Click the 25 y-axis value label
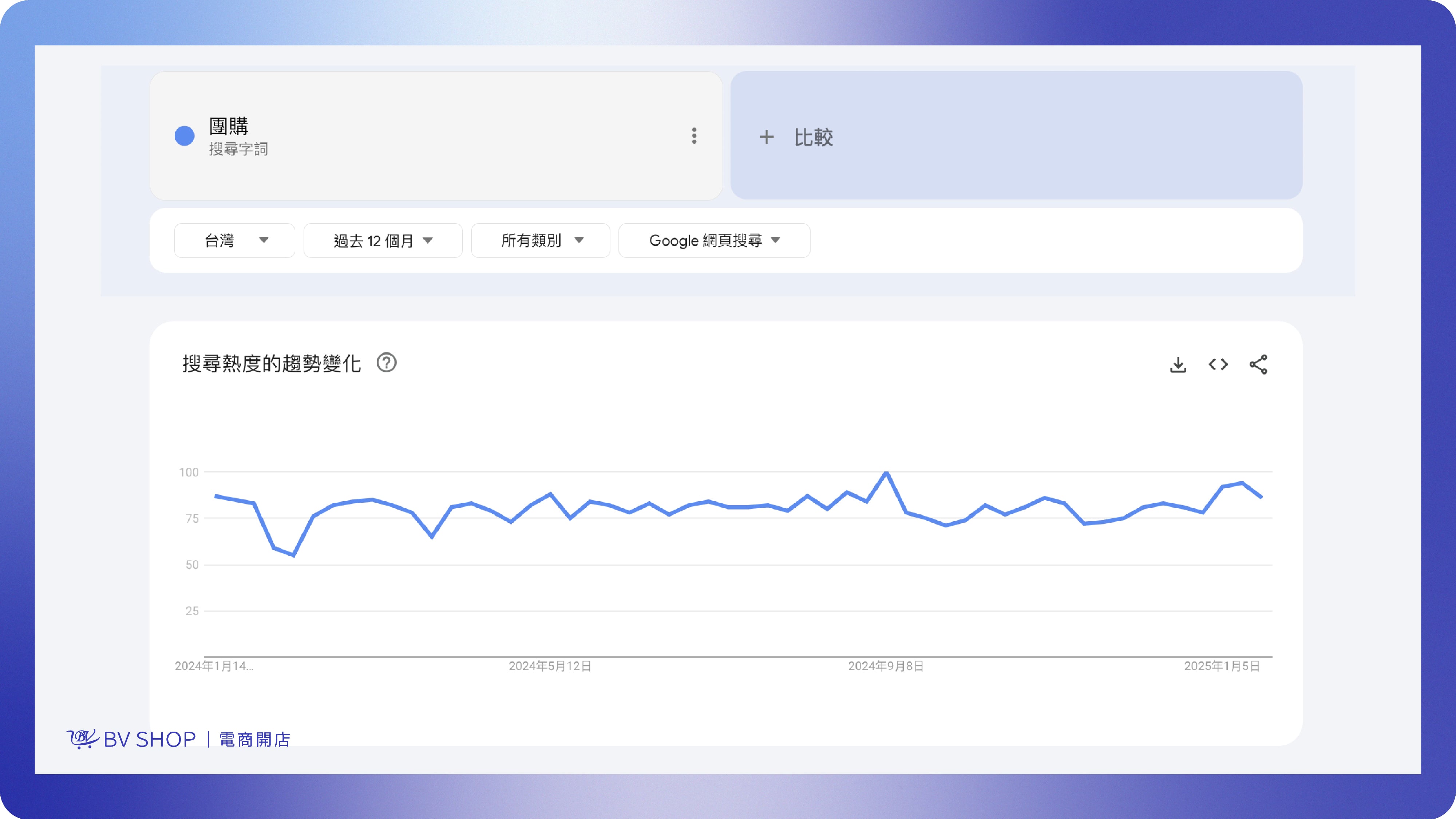Image resolution: width=1456 pixels, height=819 pixels. (x=192, y=611)
